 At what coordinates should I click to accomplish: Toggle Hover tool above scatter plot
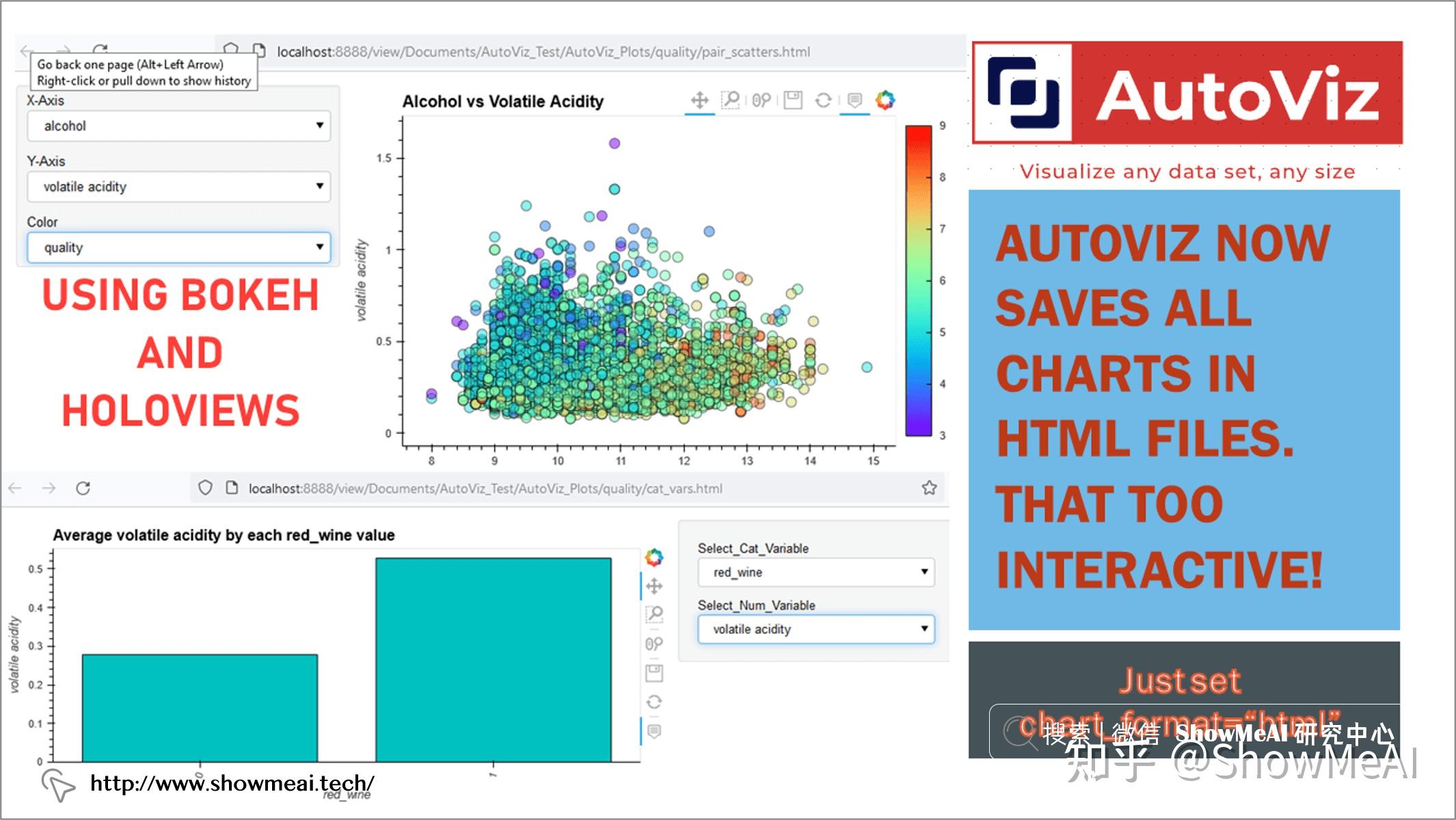(x=854, y=100)
